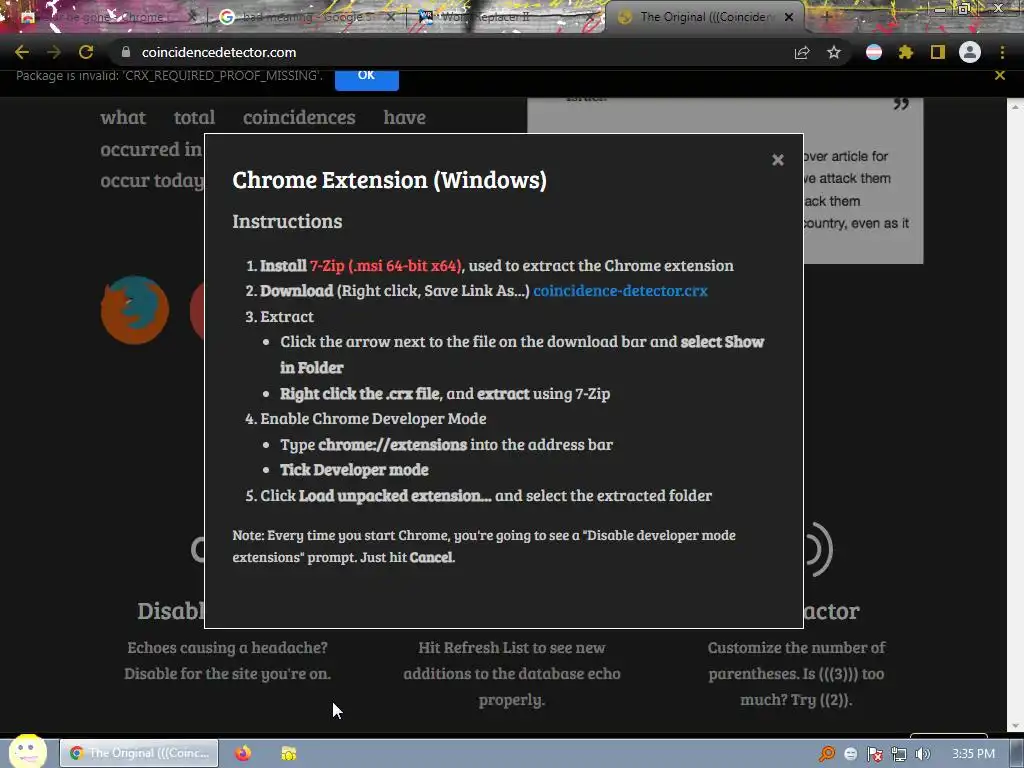Open the 7-Zip msi 64-bit download link

pos(386,266)
